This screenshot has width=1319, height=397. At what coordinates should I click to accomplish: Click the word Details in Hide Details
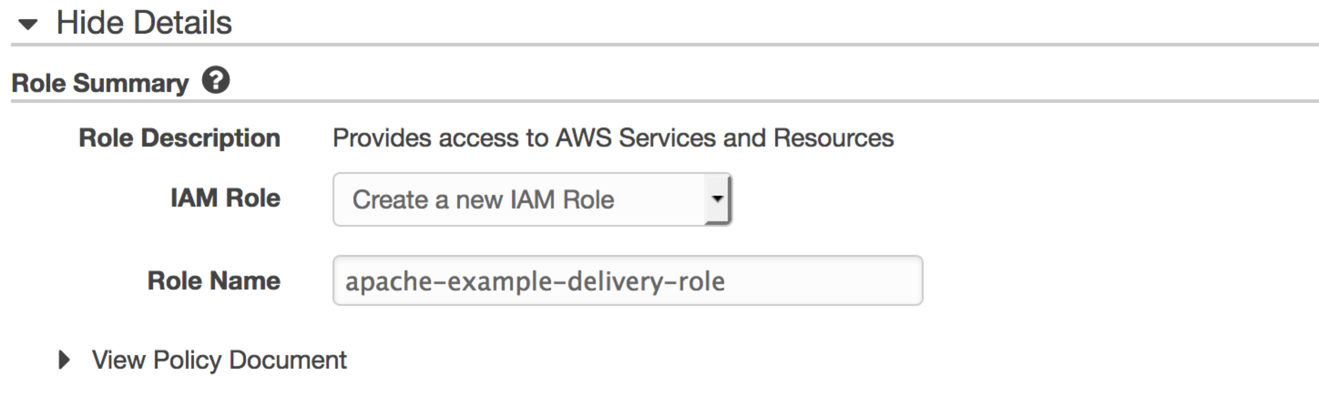coord(183,23)
